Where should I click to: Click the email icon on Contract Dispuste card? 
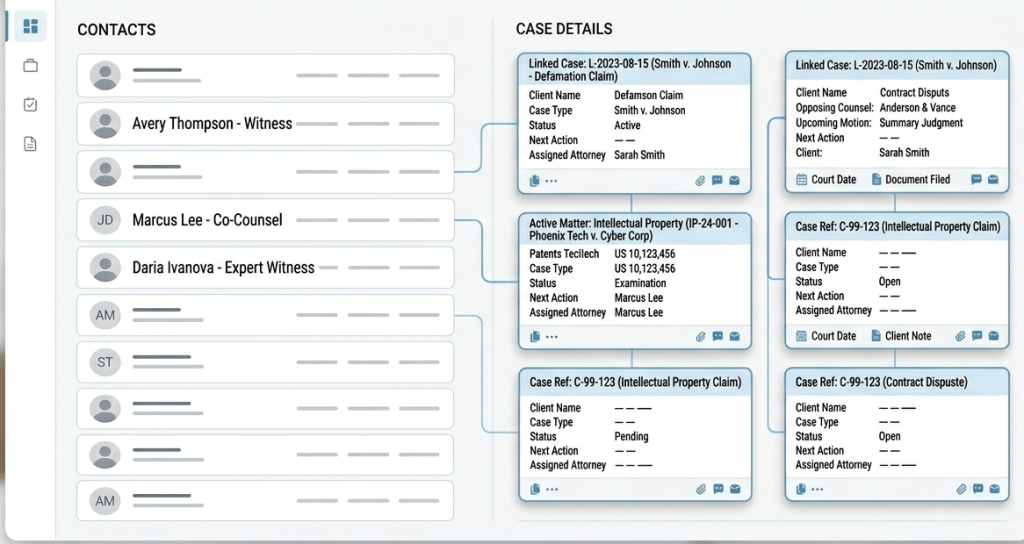point(993,489)
